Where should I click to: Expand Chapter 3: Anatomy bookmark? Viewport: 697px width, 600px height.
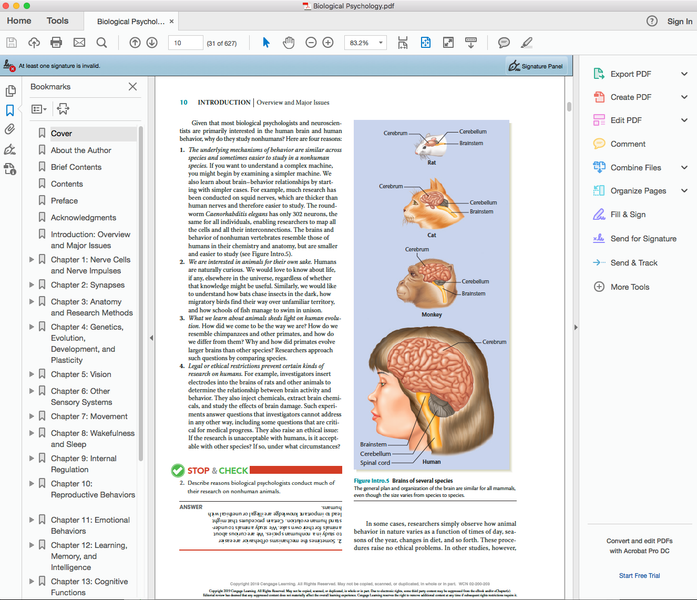pyautogui.click(x=32, y=301)
